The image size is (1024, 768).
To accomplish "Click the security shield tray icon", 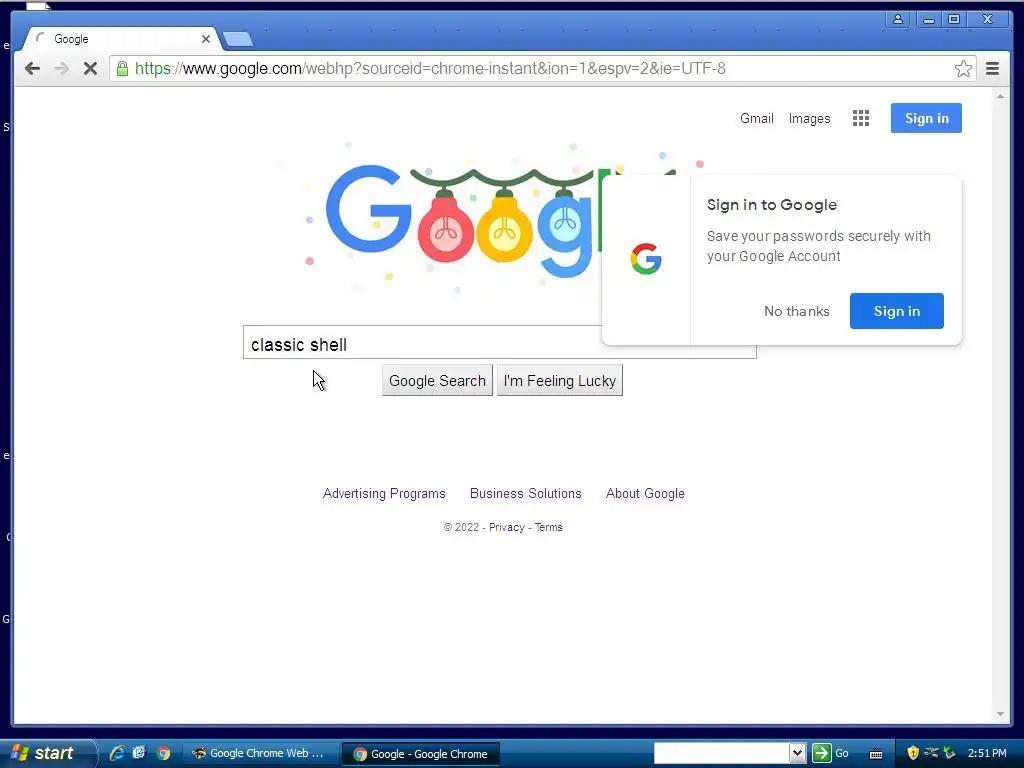I will pos(913,753).
